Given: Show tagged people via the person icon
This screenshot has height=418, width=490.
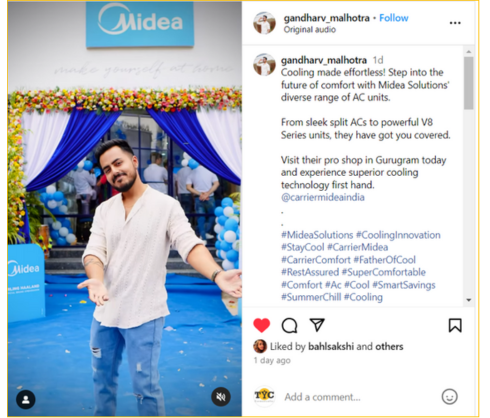Looking at the screenshot, I should click(26, 399).
